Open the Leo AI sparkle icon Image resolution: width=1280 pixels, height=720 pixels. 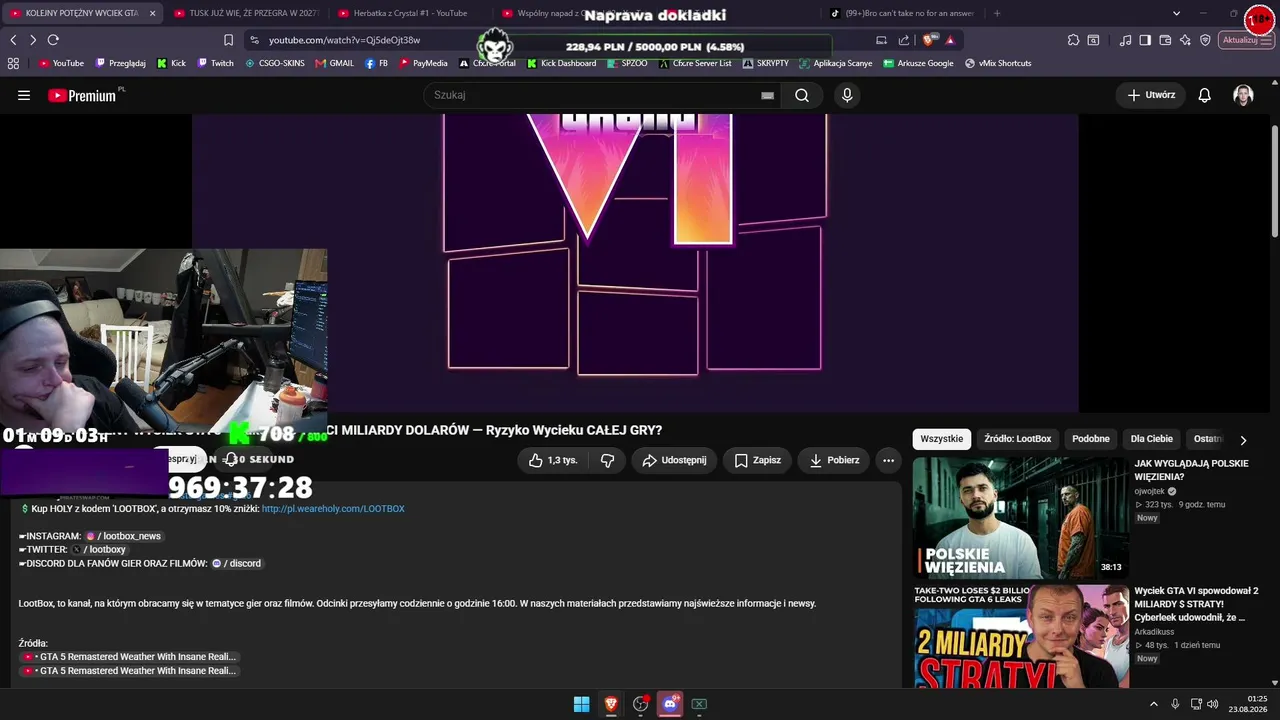(x=1185, y=40)
